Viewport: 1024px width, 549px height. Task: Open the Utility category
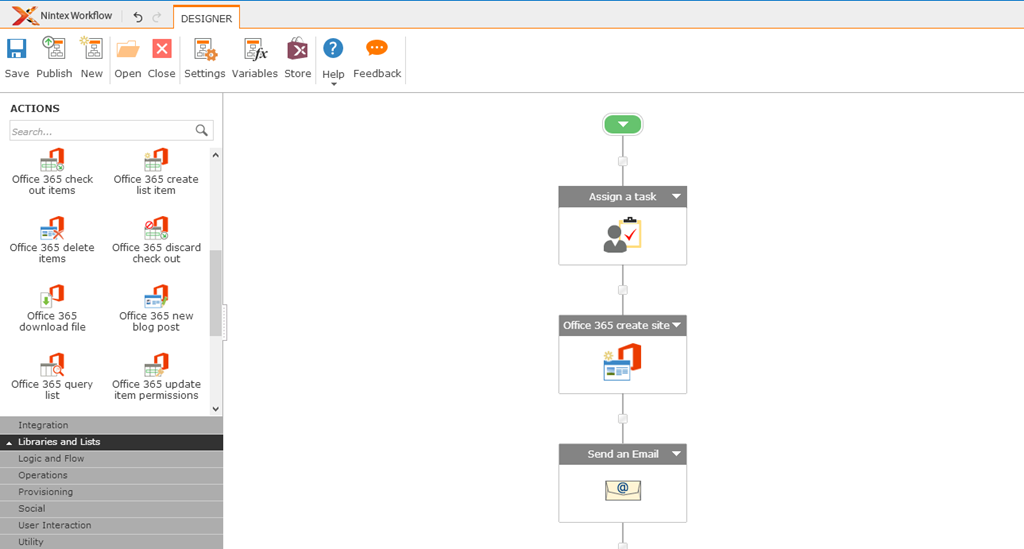(112, 542)
